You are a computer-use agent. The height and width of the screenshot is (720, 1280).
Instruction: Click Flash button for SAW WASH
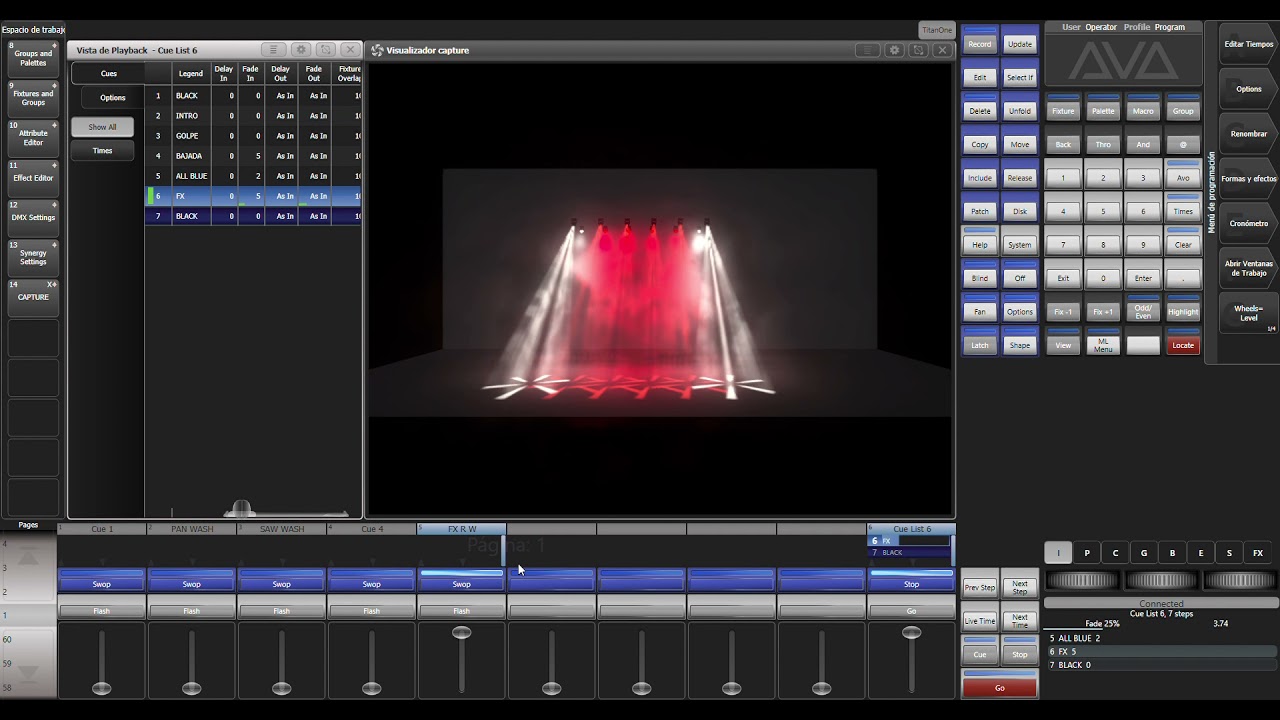281,610
